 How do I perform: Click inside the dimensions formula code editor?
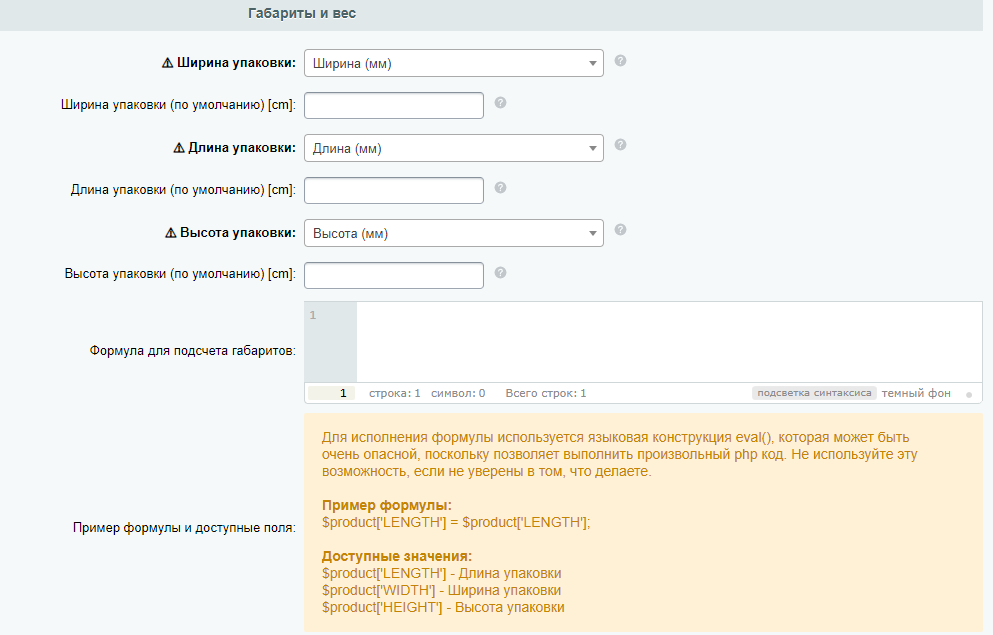pyautogui.click(x=669, y=342)
